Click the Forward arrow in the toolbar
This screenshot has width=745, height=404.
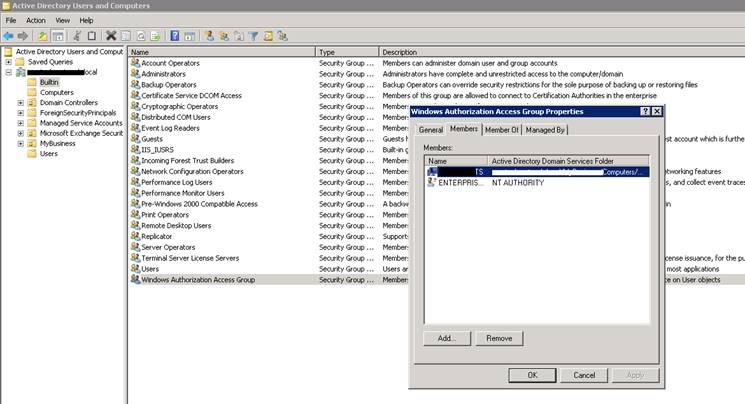pyautogui.click(x=23, y=36)
